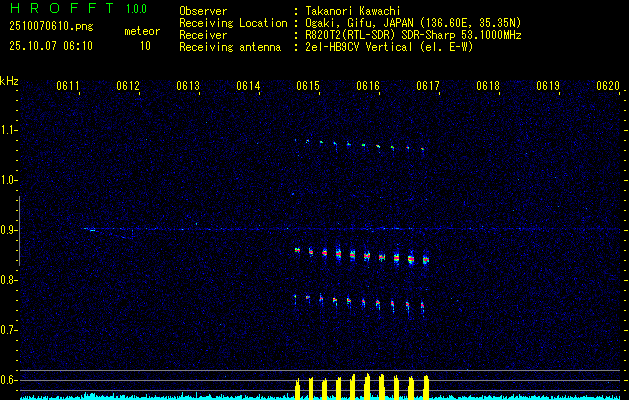Click the 0613 time axis label
This screenshot has width=629, height=400.
click(188, 86)
